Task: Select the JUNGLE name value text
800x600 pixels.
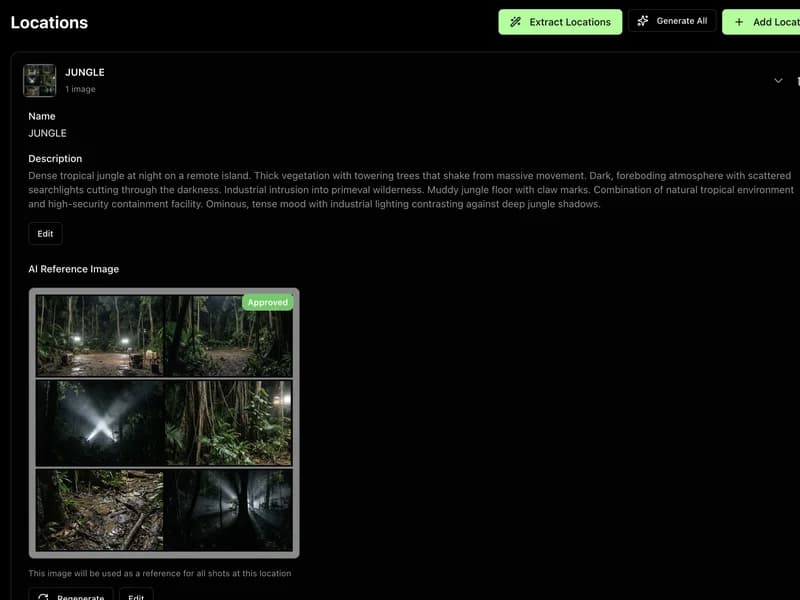Action: coord(47,133)
